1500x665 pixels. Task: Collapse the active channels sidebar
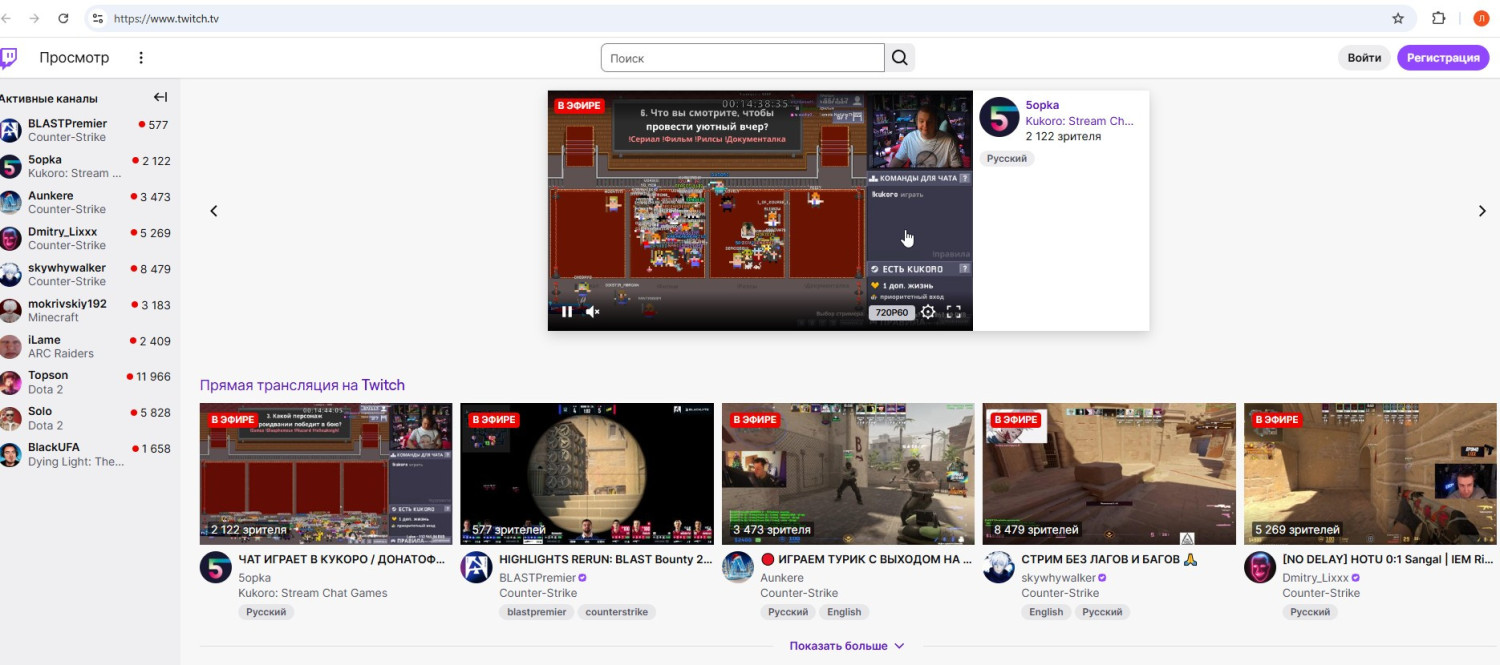pos(160,98)
